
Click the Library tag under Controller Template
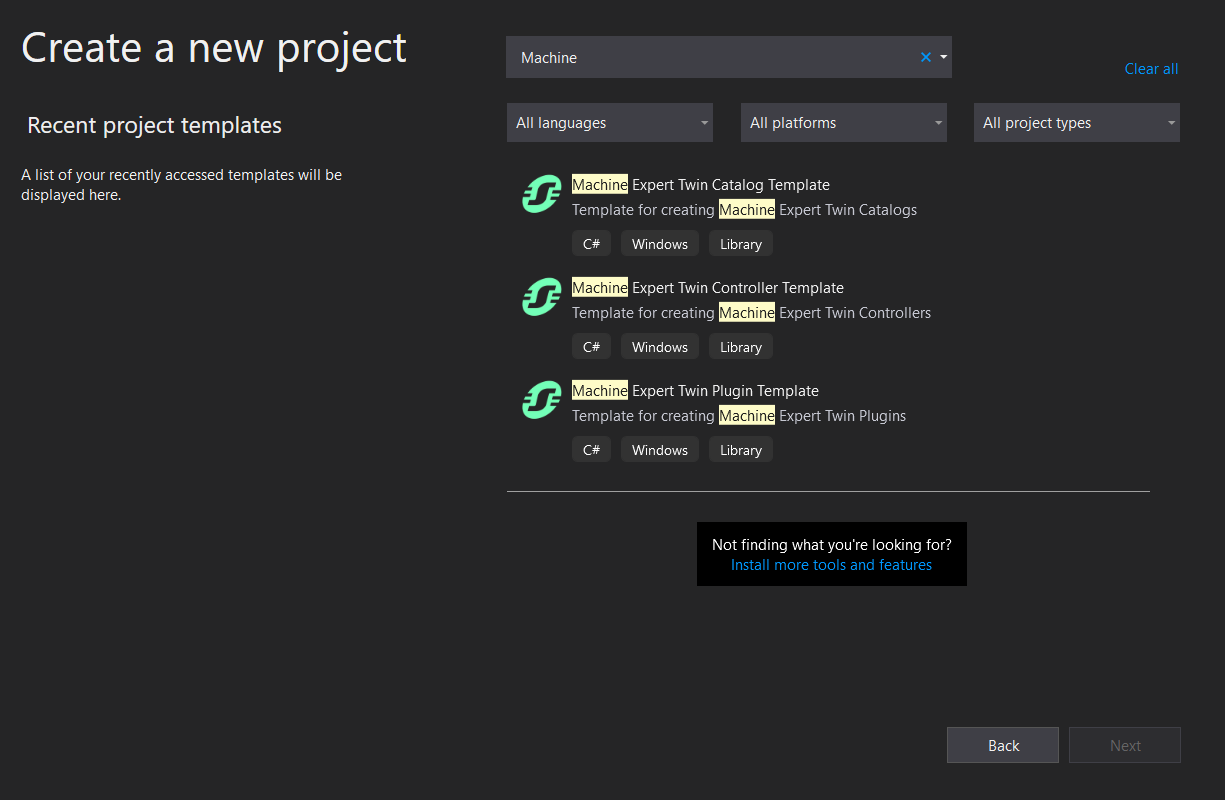[741, 347]
